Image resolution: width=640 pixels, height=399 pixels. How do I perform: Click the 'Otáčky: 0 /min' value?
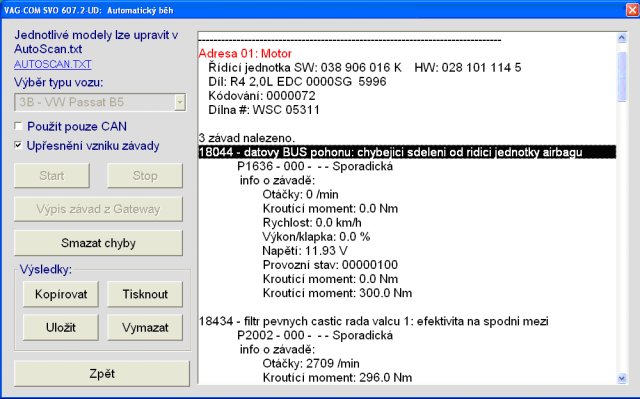pos(300,194)
